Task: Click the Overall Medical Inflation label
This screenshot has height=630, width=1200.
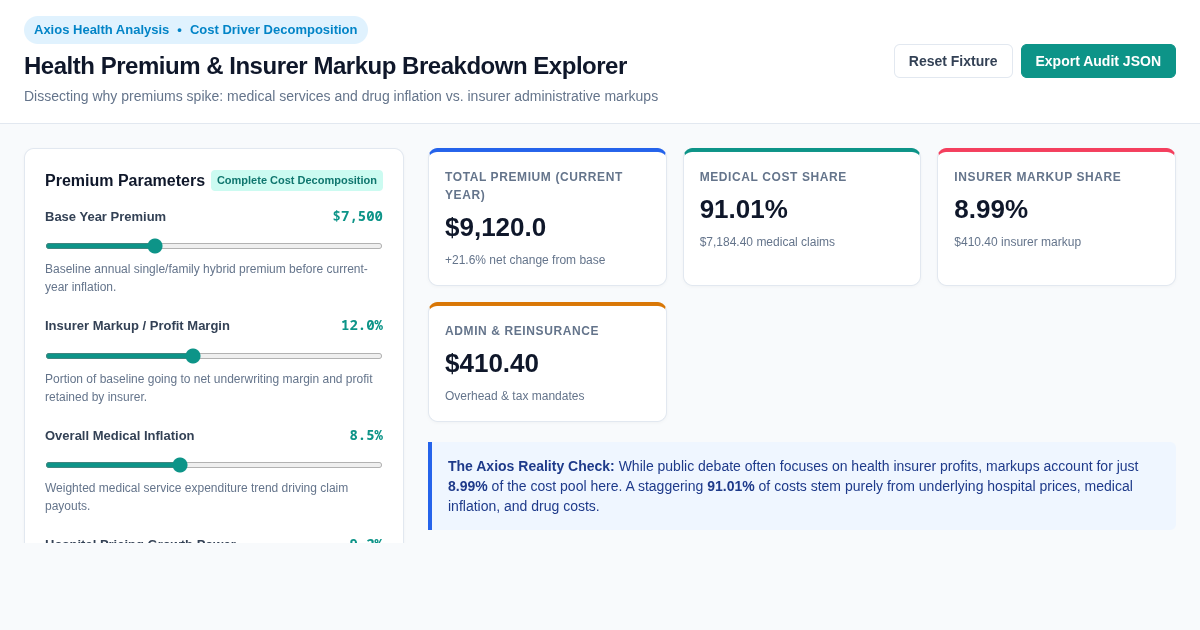Action: tap(120, 435)
